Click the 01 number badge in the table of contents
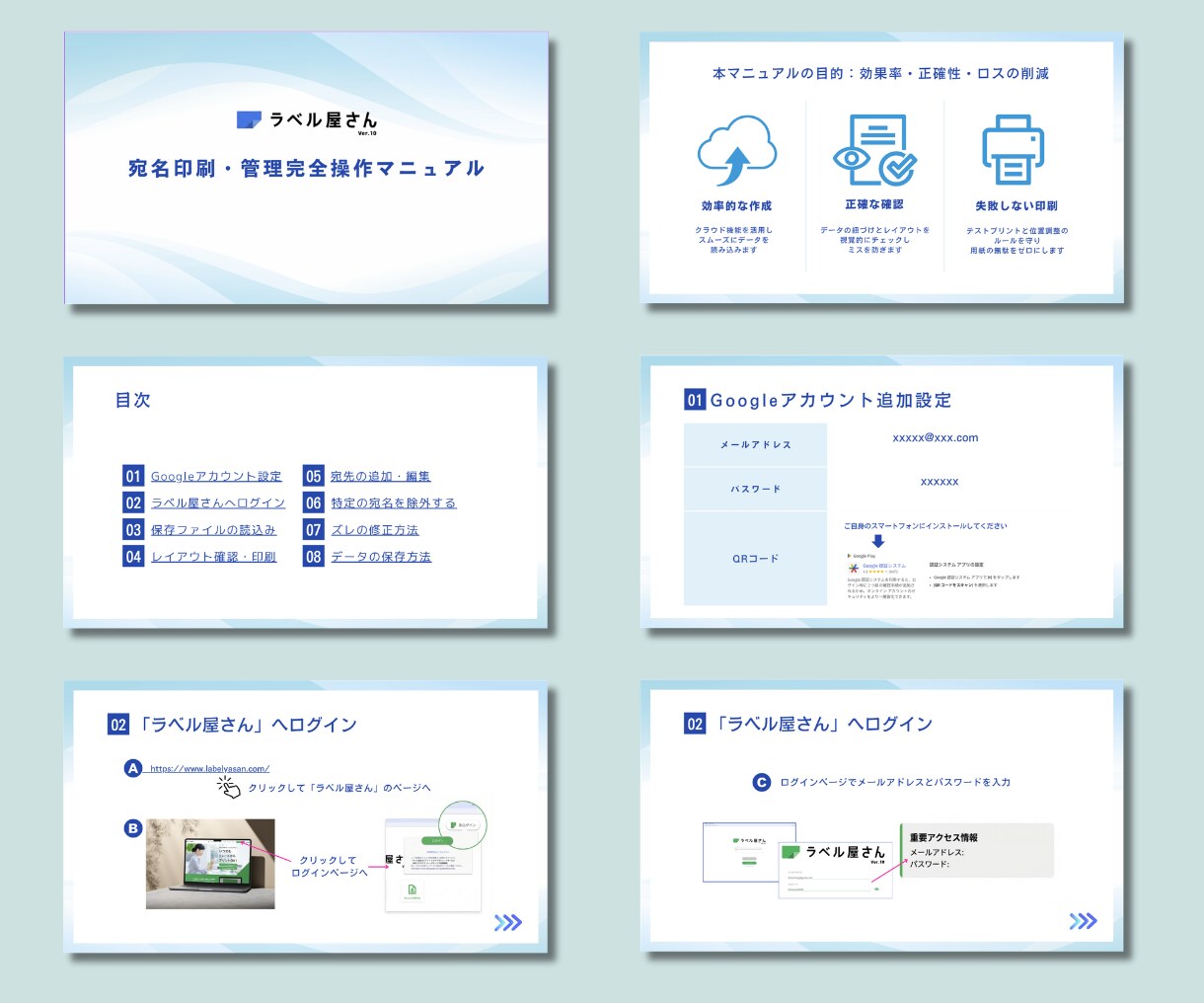1204x1003 pixels. pyautogui.click(x=133, y=476)
